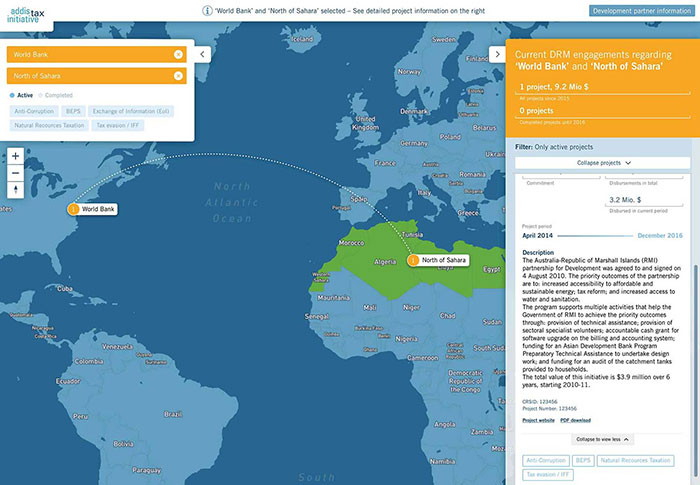Click the Morocco label on map
Viewport: 700px width, 485px height.
(x=351, y=243)
